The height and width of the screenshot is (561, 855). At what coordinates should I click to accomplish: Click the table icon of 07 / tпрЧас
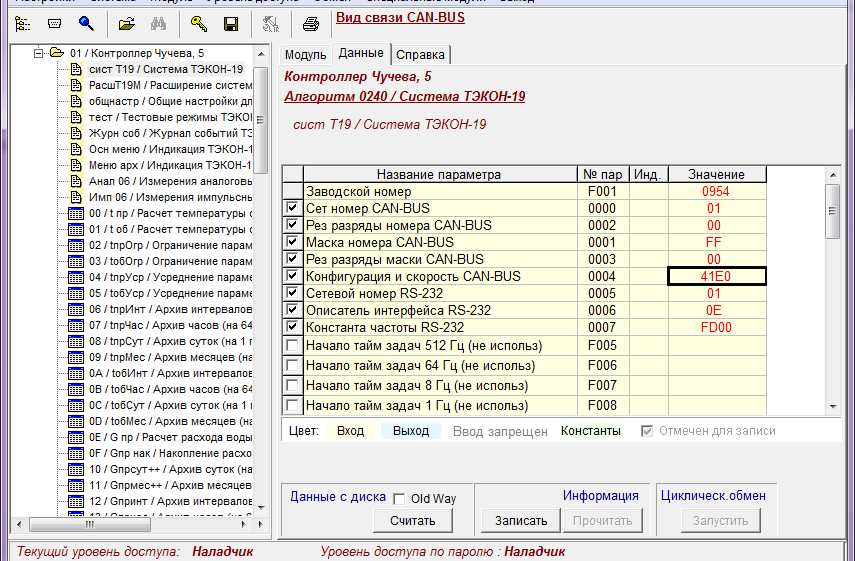[x=76, y=325]
